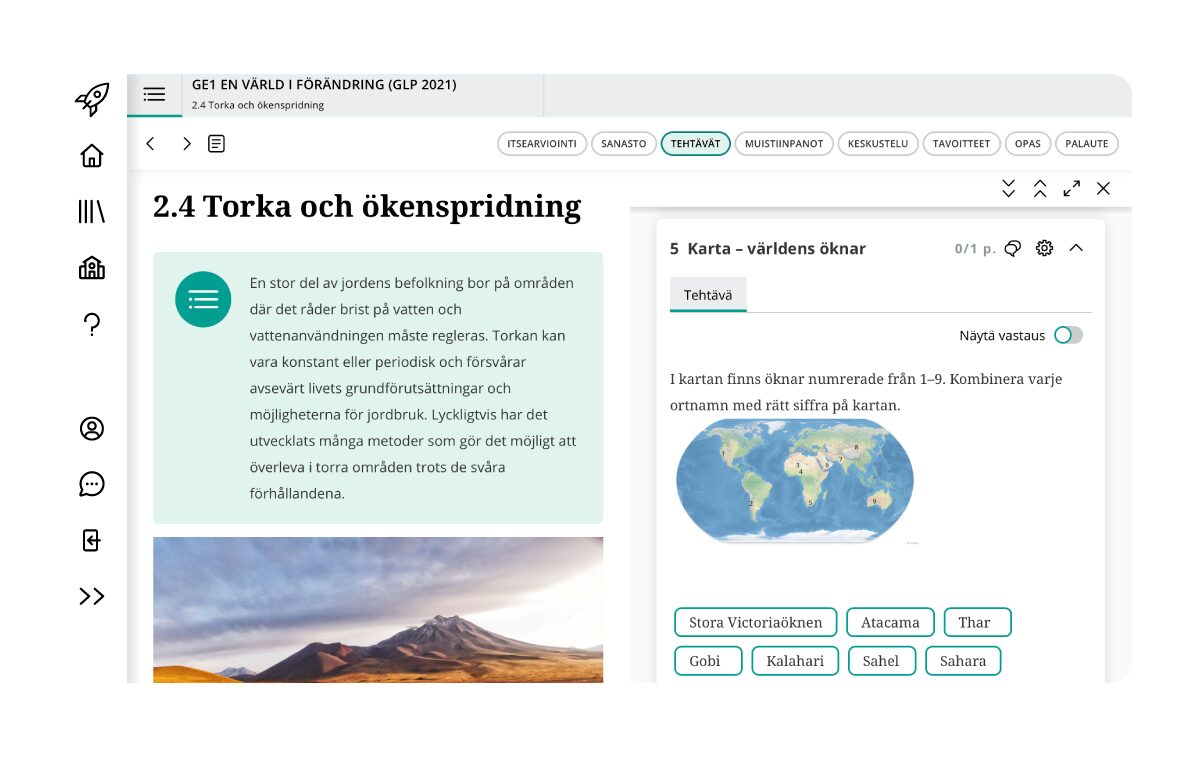This screenshot has height=758, width=1200.
Task: Collapse all exercises with double up chevrons
Action: [1040, 188]
